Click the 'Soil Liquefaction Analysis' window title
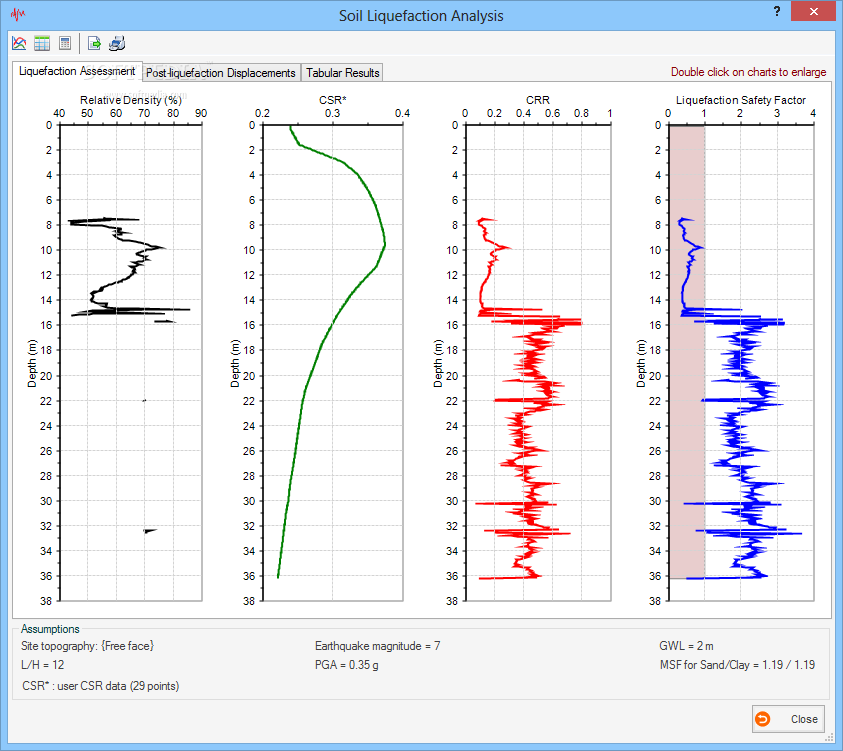The height and width of the screenshot is (751, 843). coord(421,16)
